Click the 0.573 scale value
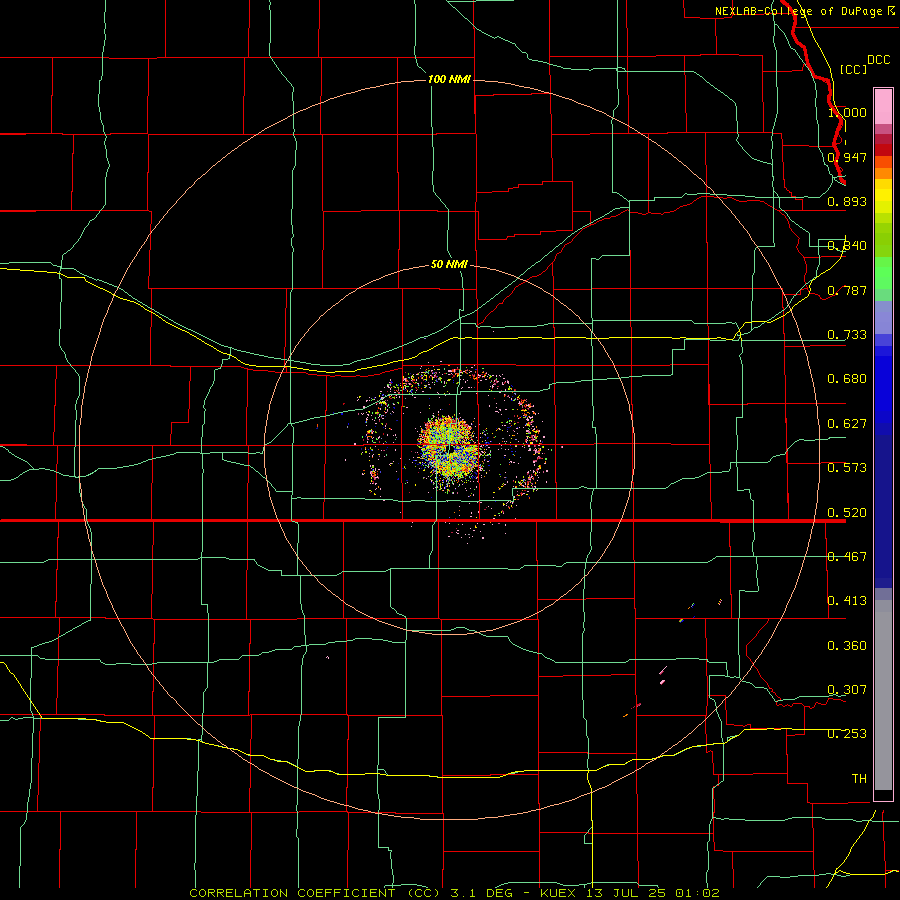The height and width of the screenshot is (900, 900). 847,468
